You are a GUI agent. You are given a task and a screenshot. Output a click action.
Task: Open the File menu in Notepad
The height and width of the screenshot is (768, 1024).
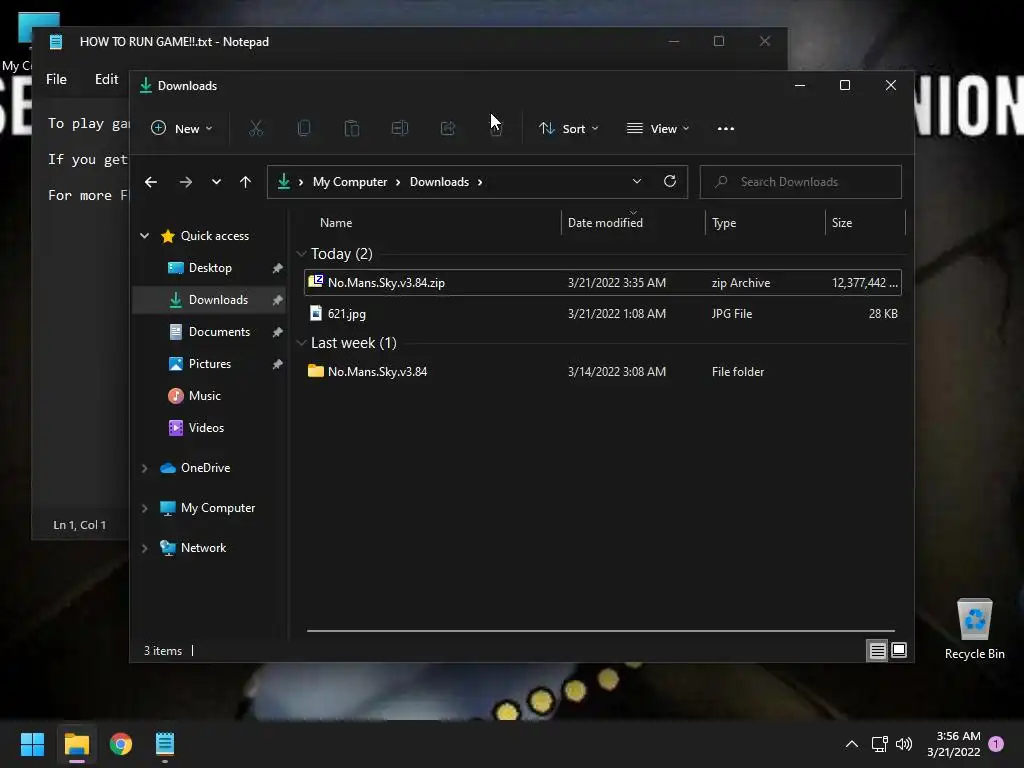click(56, 79)
